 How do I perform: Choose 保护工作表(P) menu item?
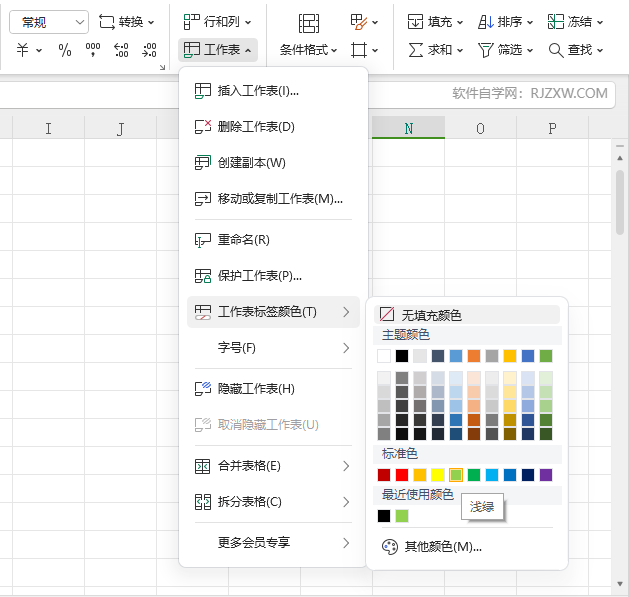point(273,276)
